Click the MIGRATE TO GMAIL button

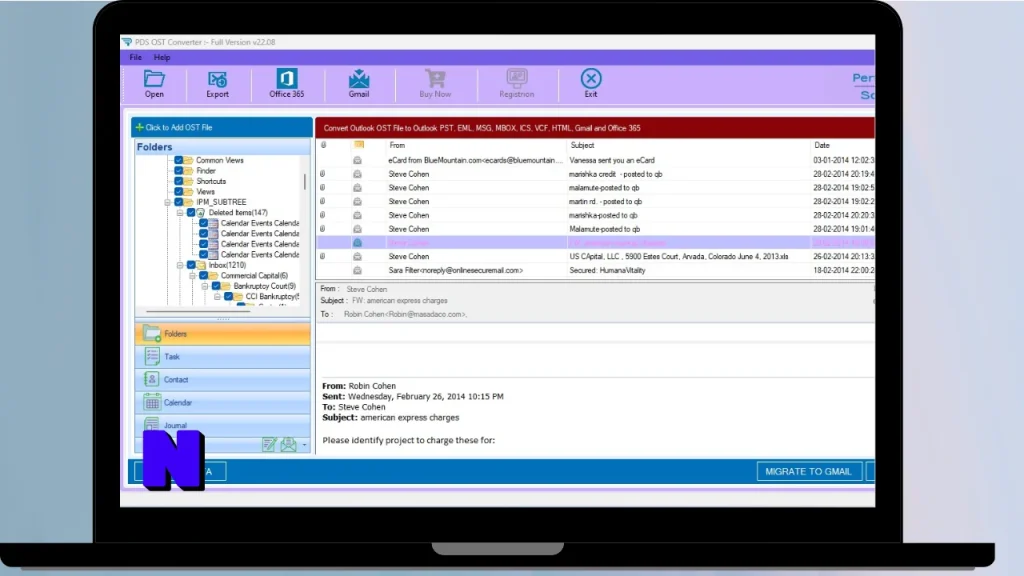pos(808,472)
